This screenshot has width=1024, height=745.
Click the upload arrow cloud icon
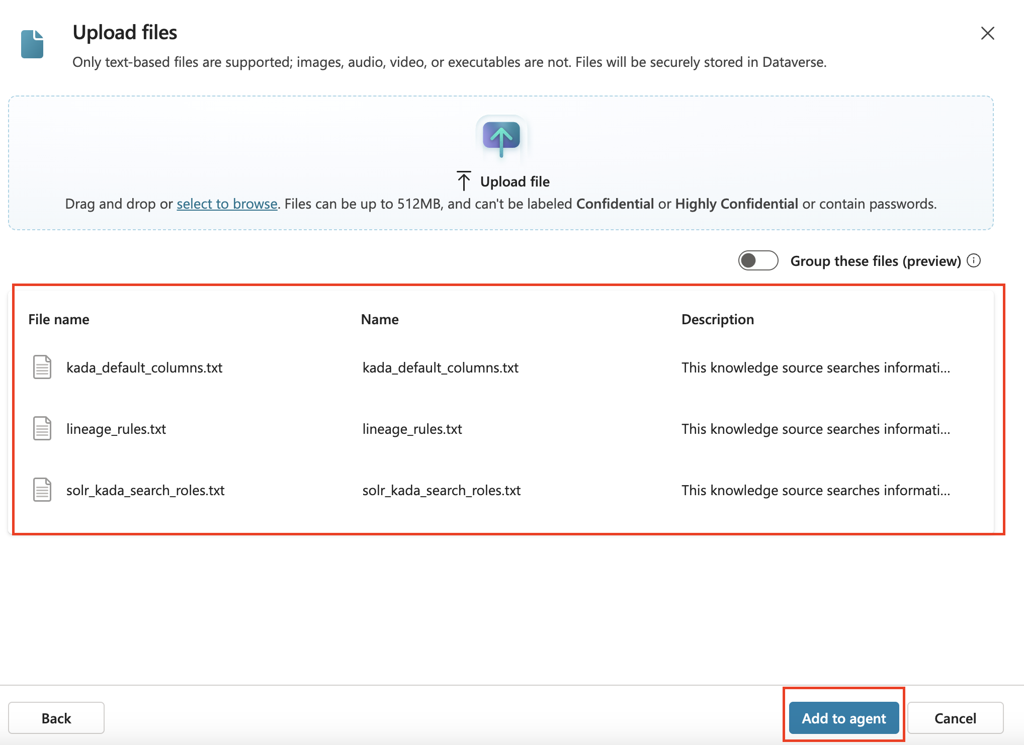pos(501,136)
